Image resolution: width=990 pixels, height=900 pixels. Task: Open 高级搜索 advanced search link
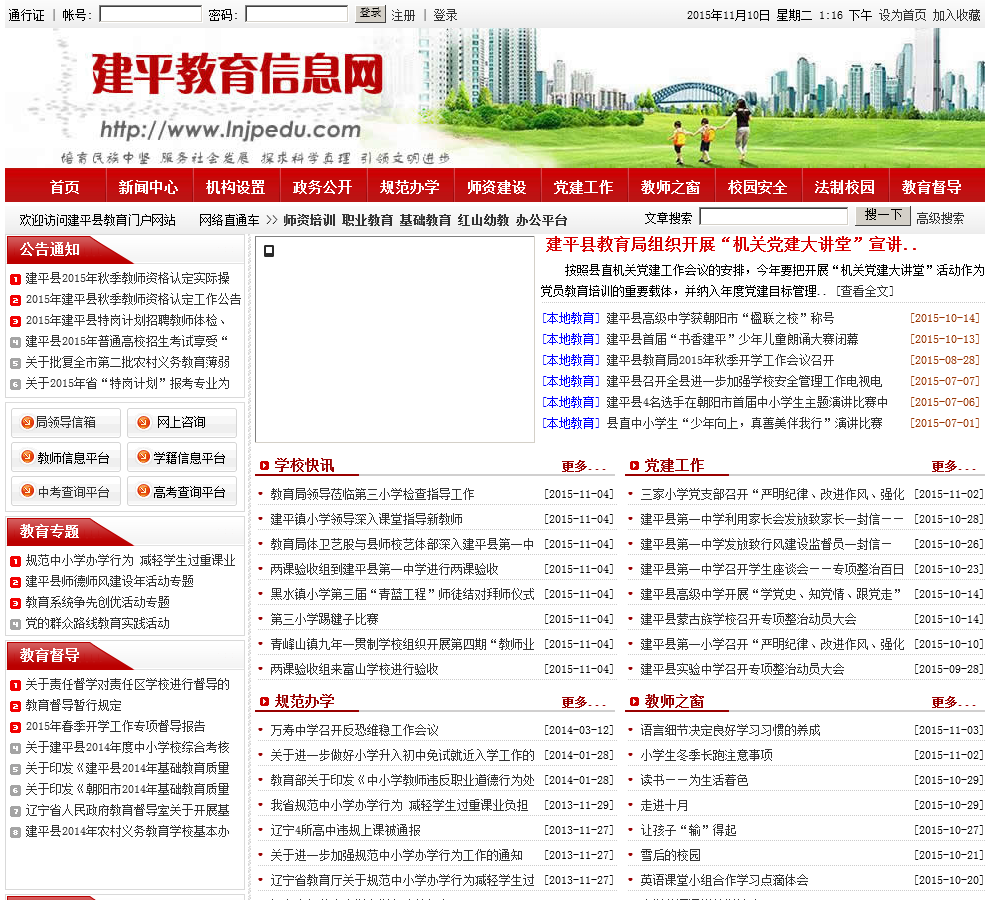click(940, 219)
